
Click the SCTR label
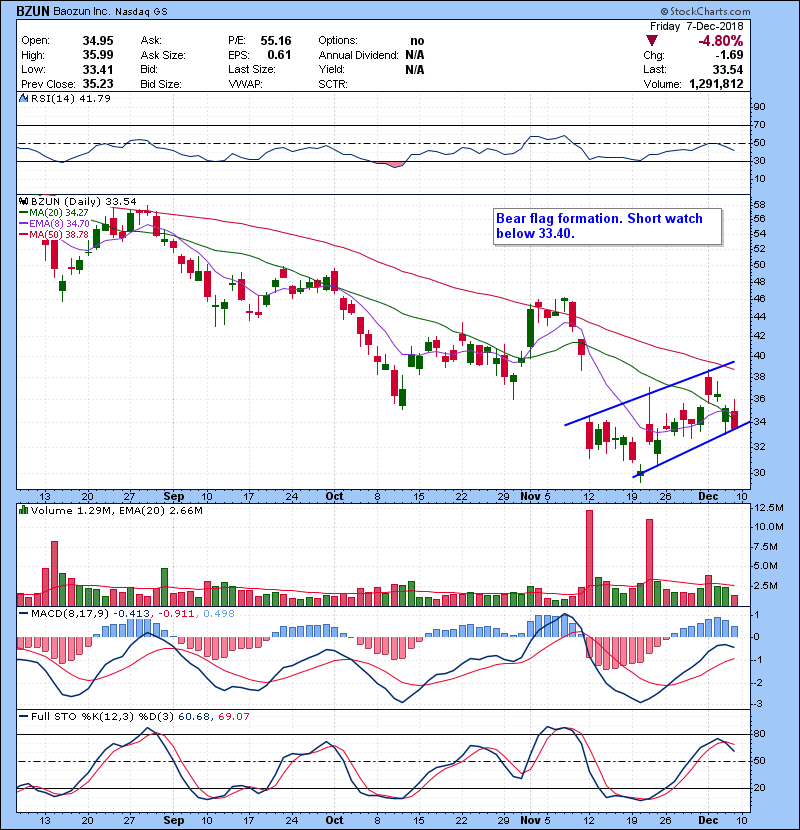point(333,84)
